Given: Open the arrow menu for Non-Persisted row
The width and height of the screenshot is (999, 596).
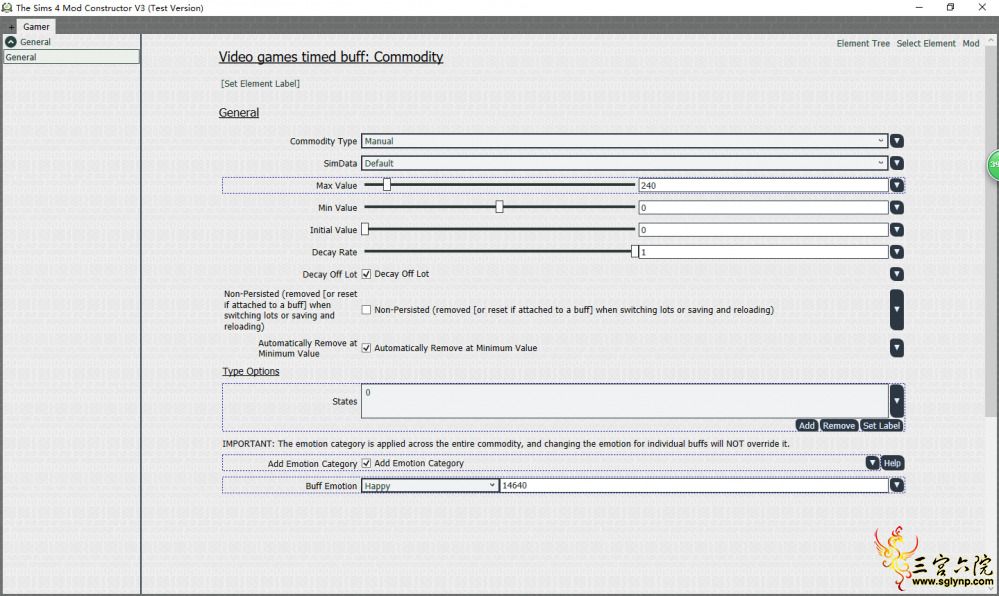Looking at the screenshot, I should [896, 310].
